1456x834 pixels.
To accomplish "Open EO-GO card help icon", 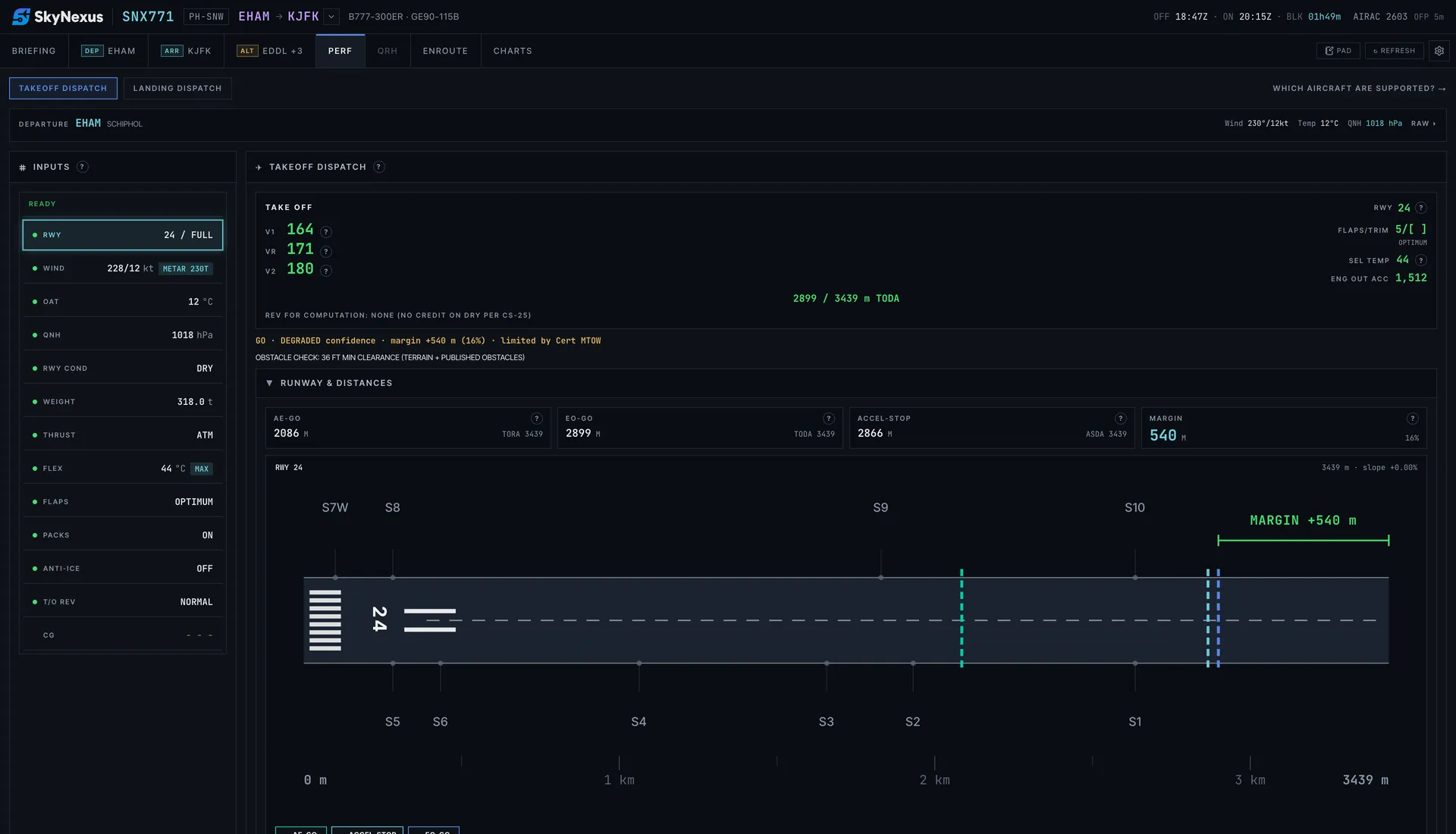I will (x=829, y=419).
